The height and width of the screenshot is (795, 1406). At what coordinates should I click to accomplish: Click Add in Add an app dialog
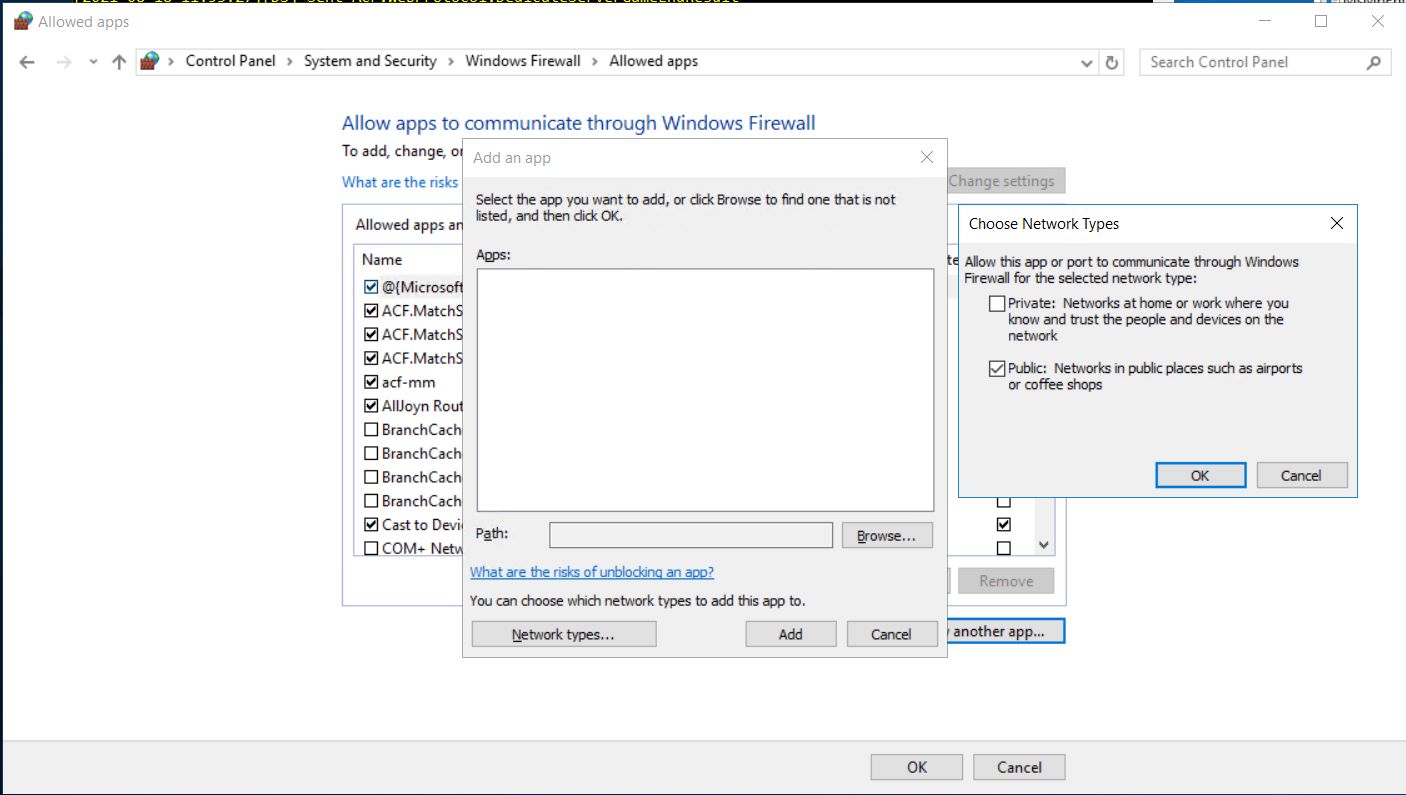791,634
